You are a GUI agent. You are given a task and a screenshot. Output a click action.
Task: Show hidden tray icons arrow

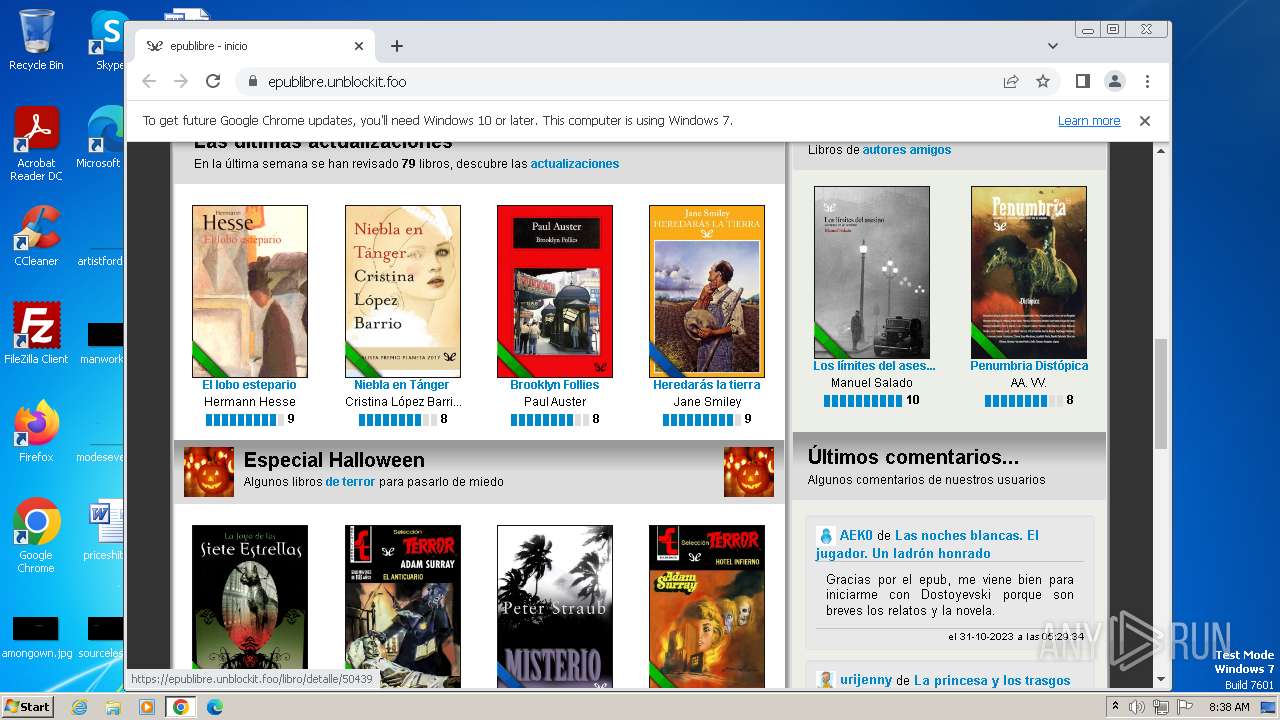coord(1115,707)
